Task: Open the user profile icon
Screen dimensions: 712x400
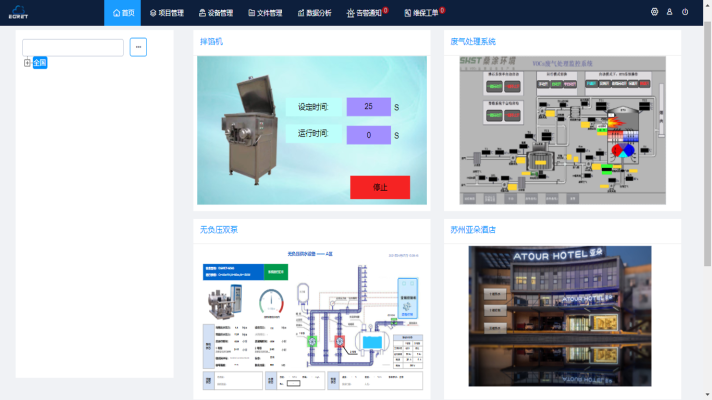Action: pos(670,12)
